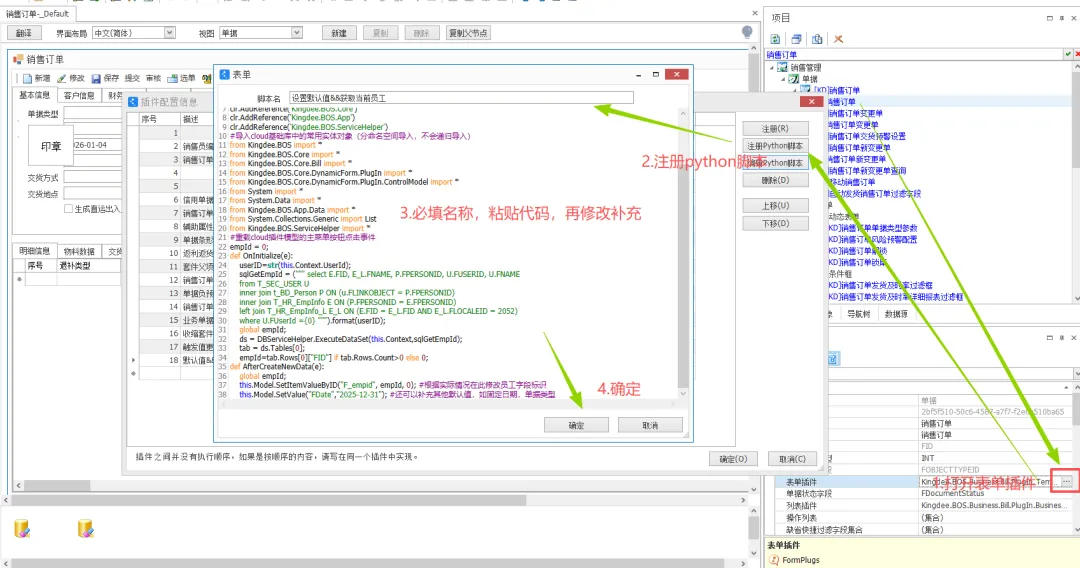Click 取消 in the 表单 script dialog

click(650, 425)
